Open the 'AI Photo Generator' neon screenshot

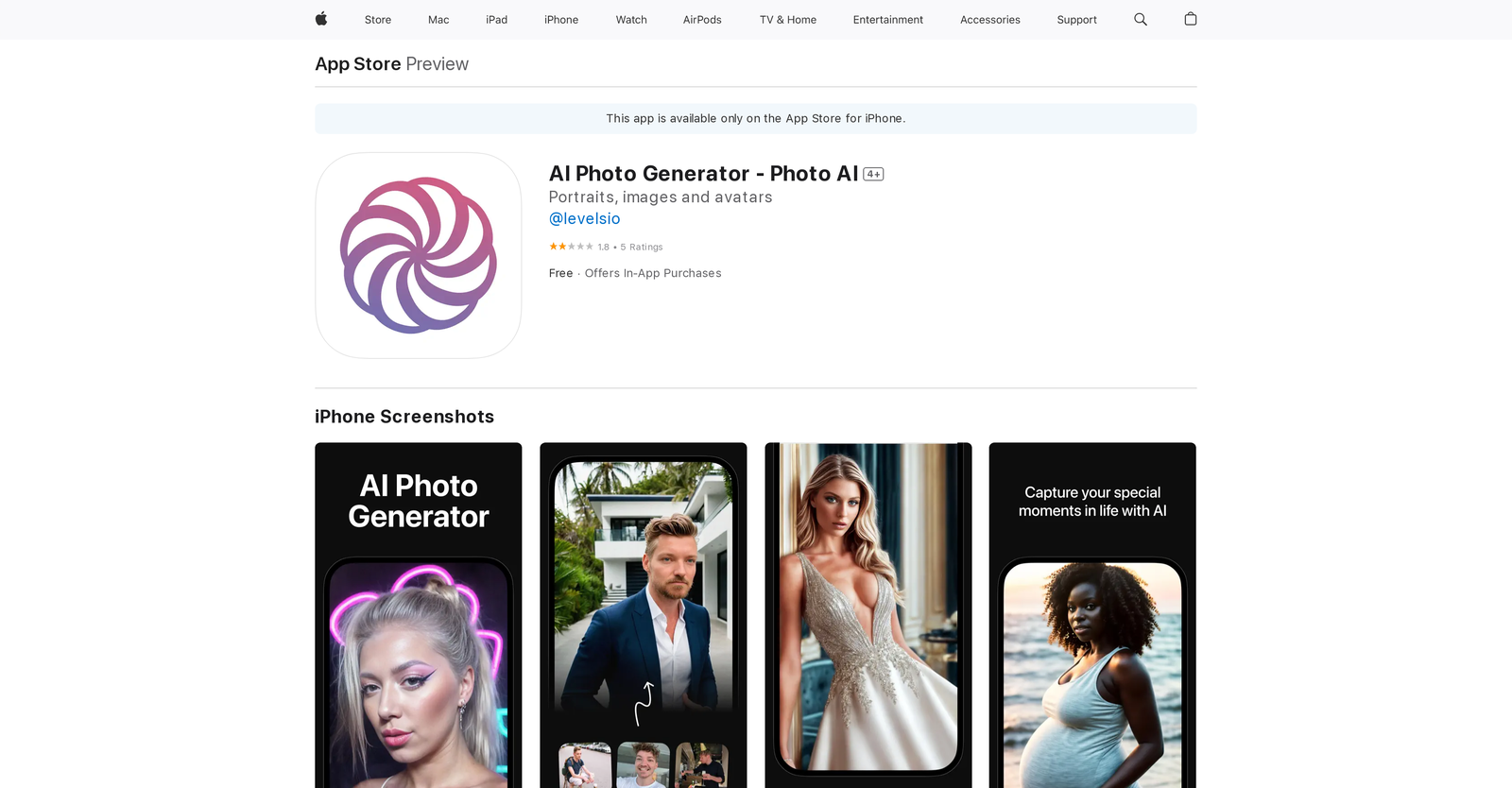tap(419, 615)
